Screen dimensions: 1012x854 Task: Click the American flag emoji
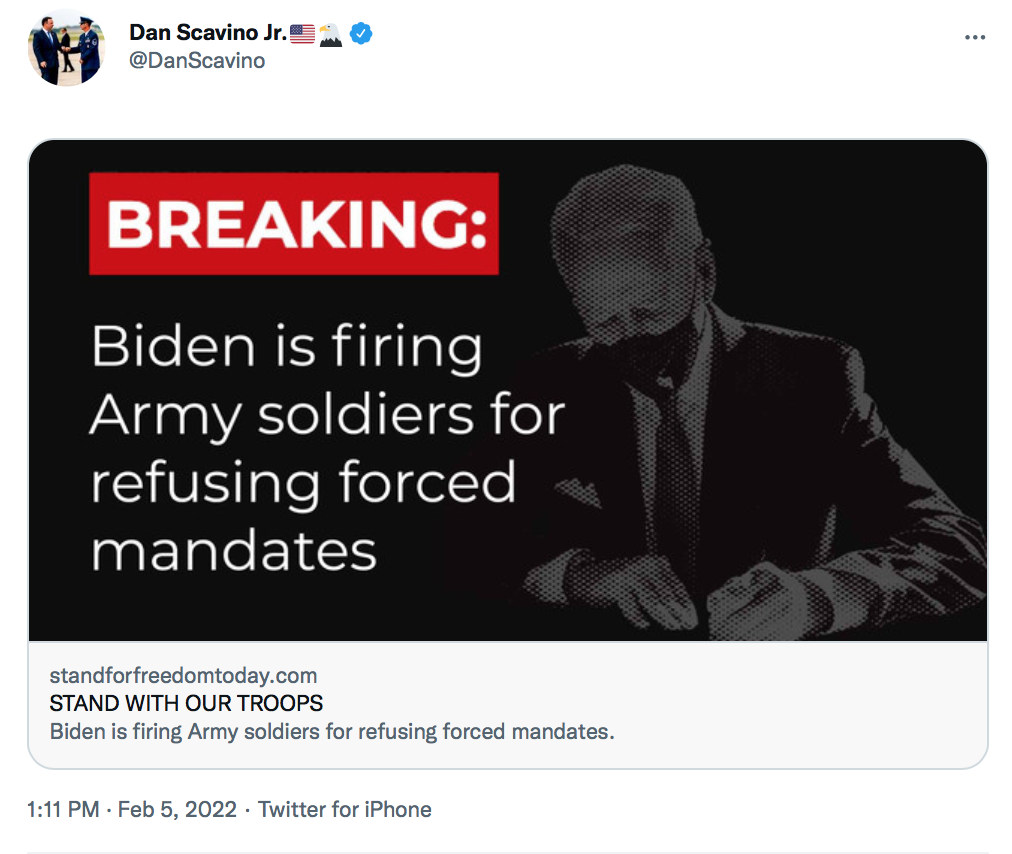(302, 34)
